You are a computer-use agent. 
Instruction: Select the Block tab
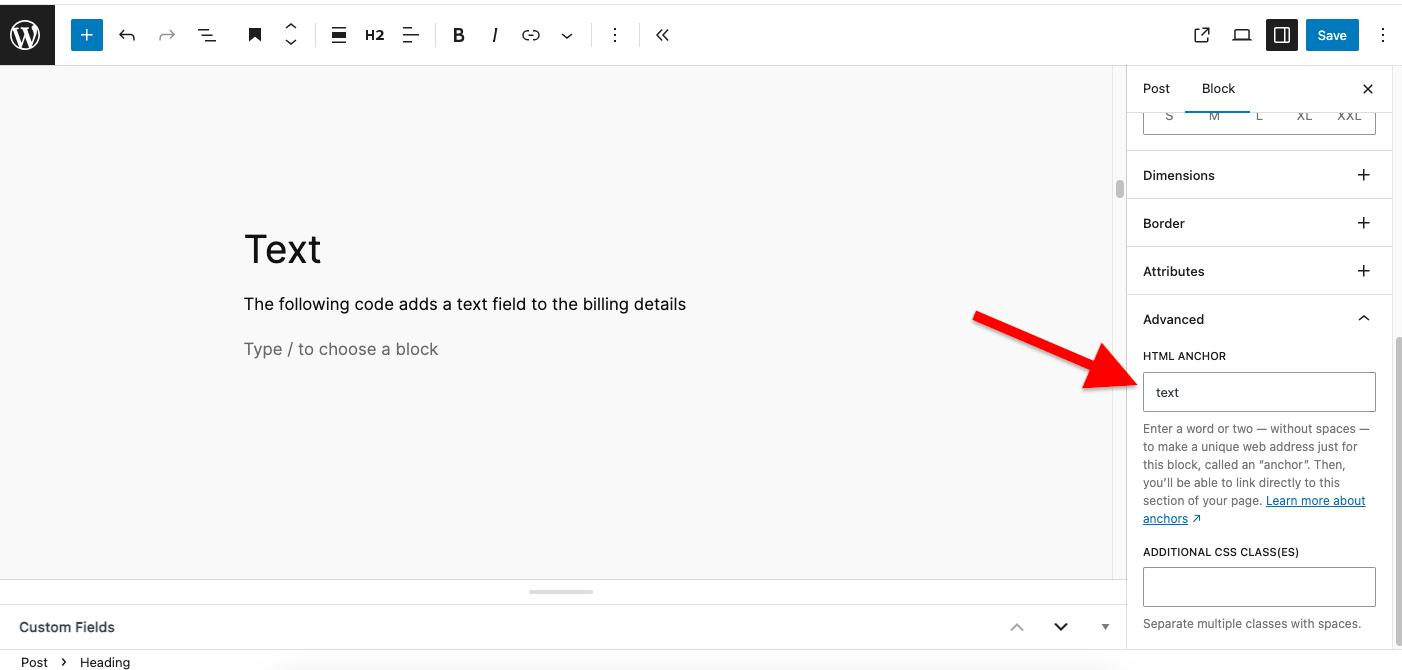point(1218,89)
